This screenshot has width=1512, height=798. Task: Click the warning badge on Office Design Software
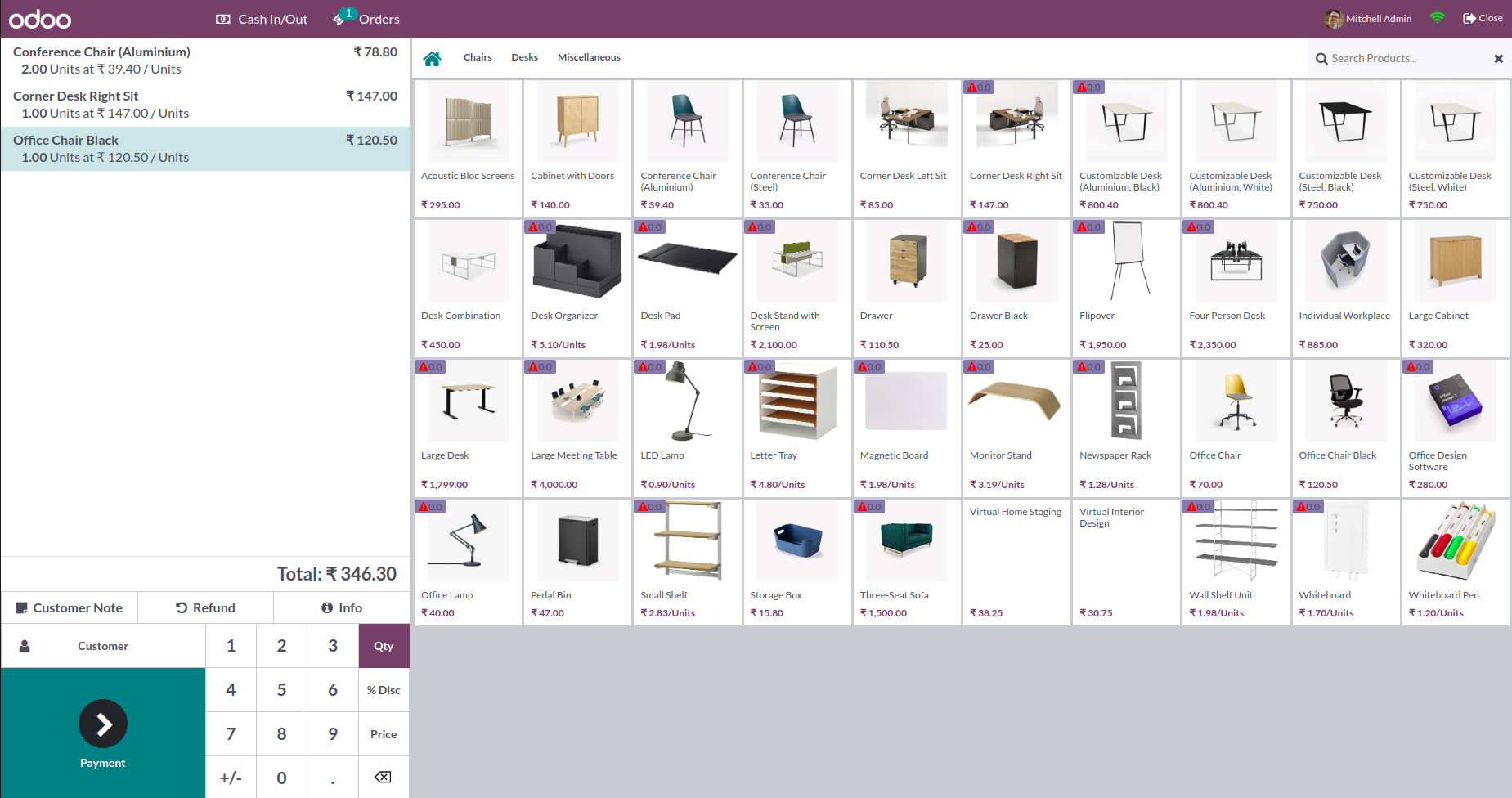[1418, 367]
